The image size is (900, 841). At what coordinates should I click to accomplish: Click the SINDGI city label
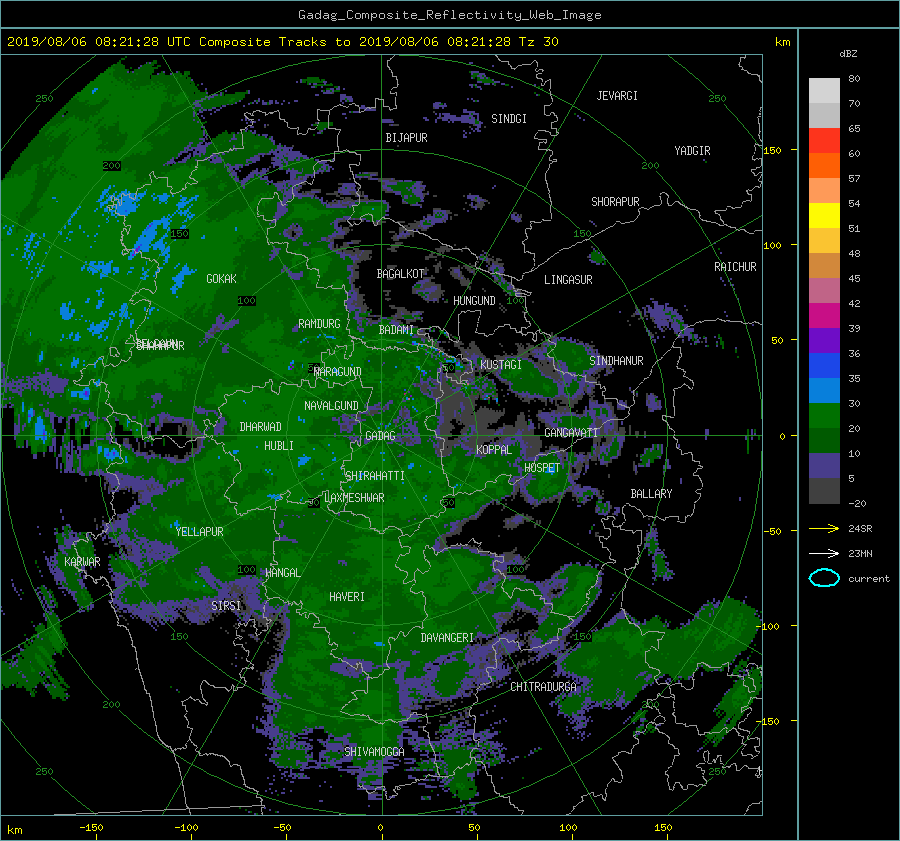pyautogui.click(x=509, y=119)
